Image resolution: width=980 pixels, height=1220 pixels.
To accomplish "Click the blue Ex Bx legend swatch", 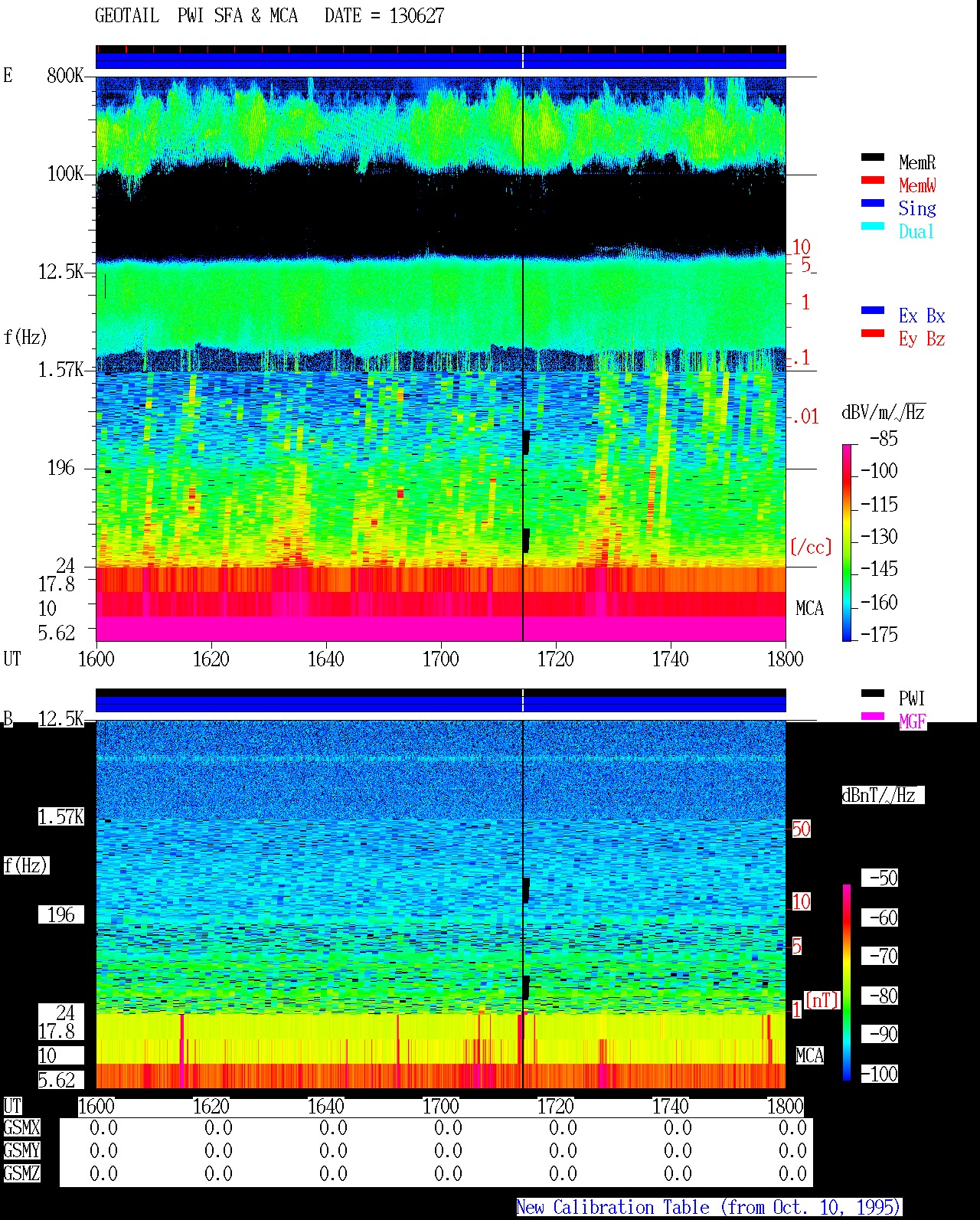I will (872, 311).
